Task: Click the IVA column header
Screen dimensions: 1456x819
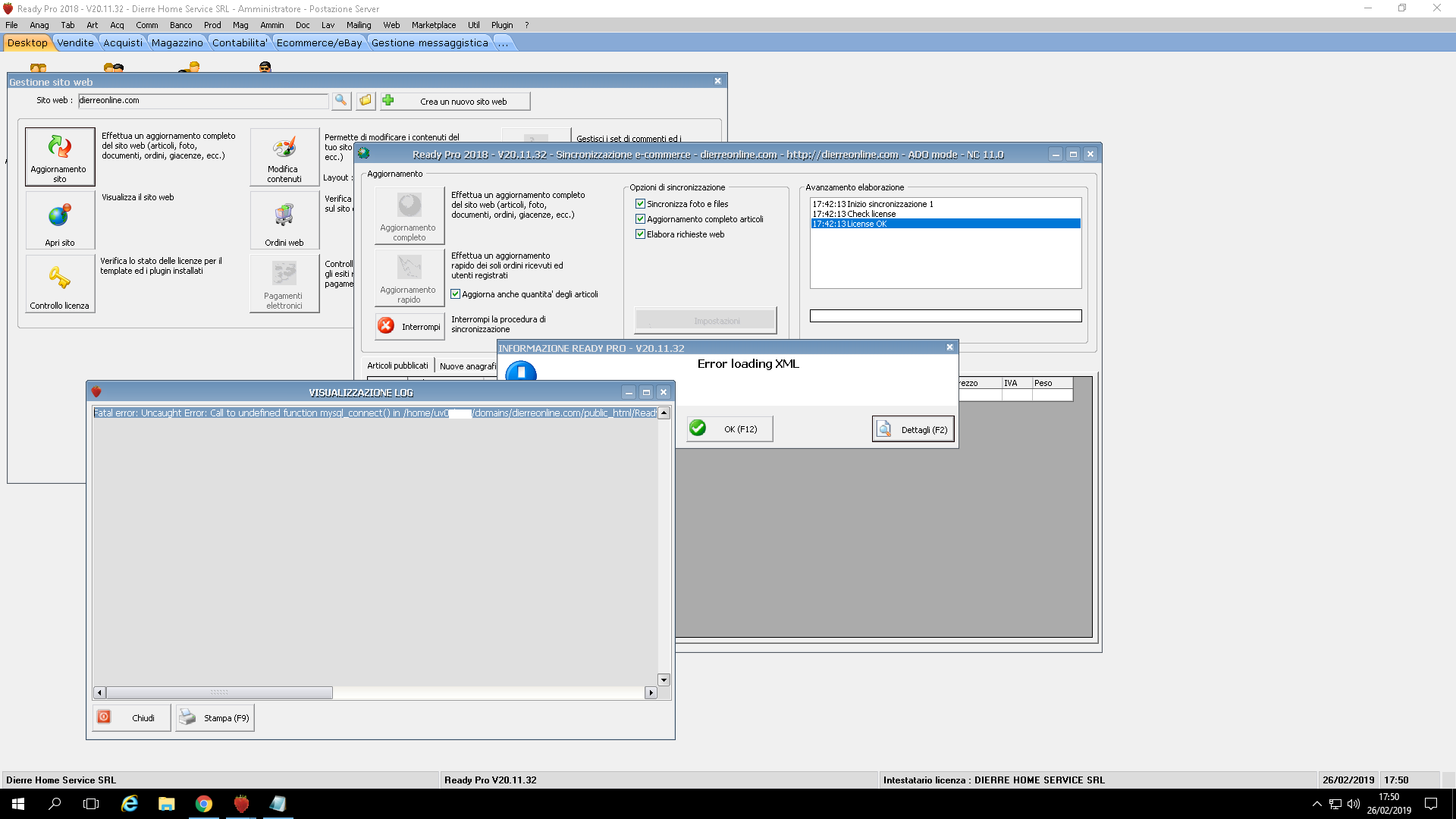Action: [x=1017, y=383]
